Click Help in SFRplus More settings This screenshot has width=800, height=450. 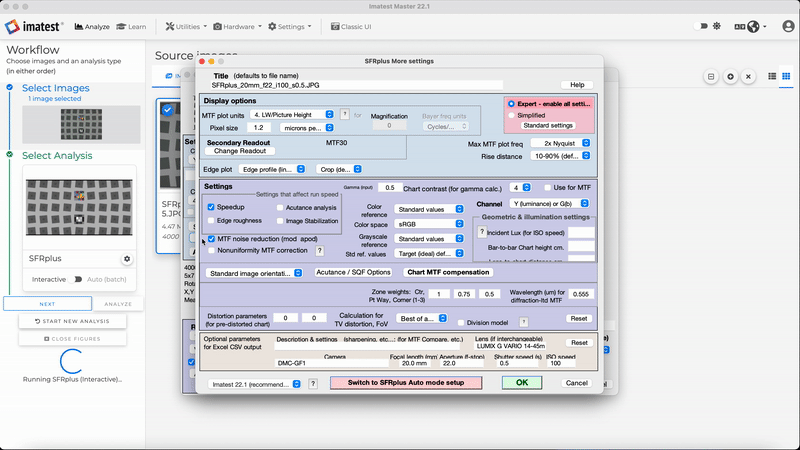click(577, 85)
